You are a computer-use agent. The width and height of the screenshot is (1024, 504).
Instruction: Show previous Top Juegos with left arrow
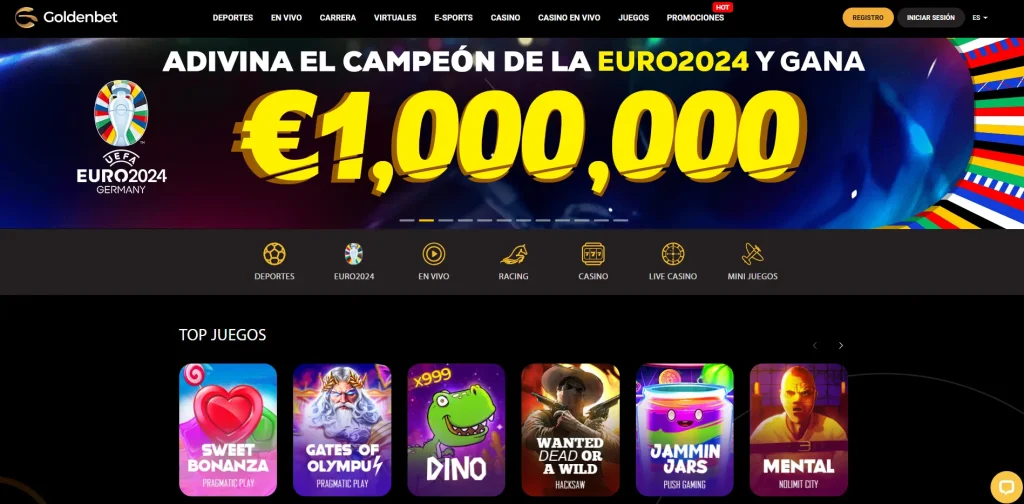point(814,345)
